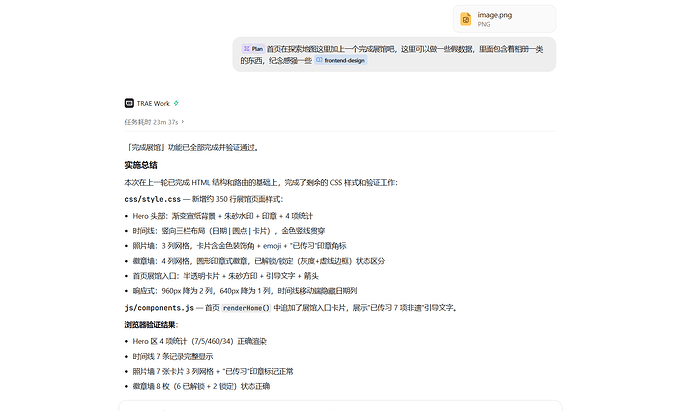Click the Hero 头部 bullet item
The height and width of the screenshot is (411, 690).
tap(223, 216)
